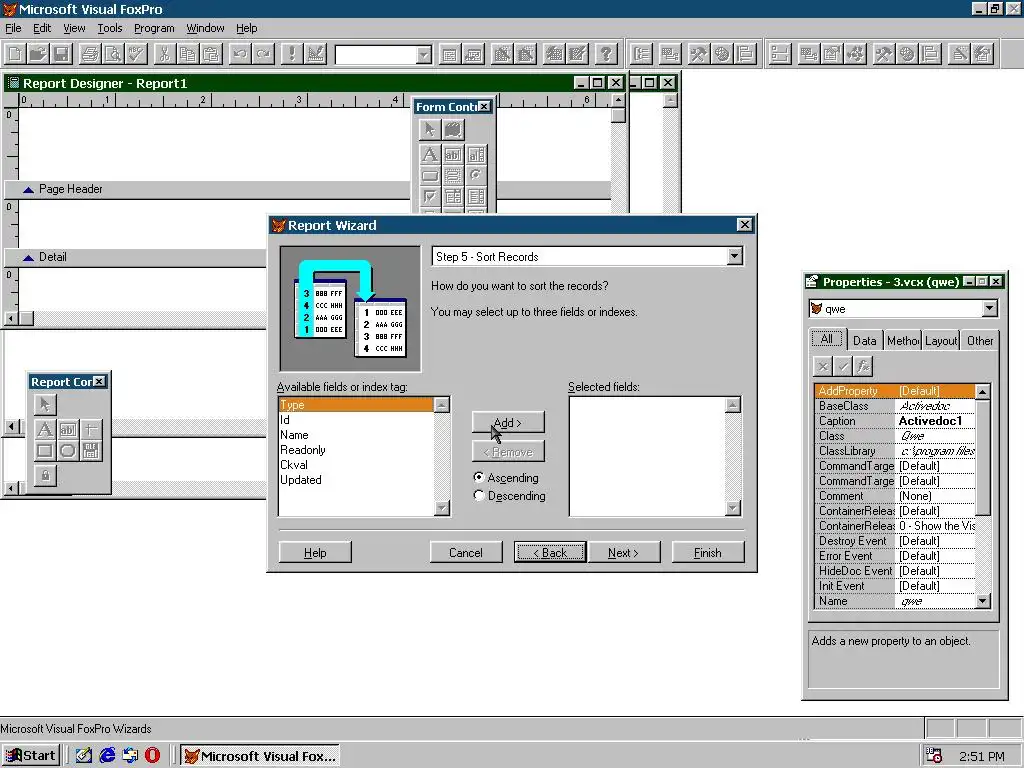Select the OLE Bound Control tool in Report Controls
Image resolution: width=1024 pixels, height=768 pixels.
coord(91,451)
